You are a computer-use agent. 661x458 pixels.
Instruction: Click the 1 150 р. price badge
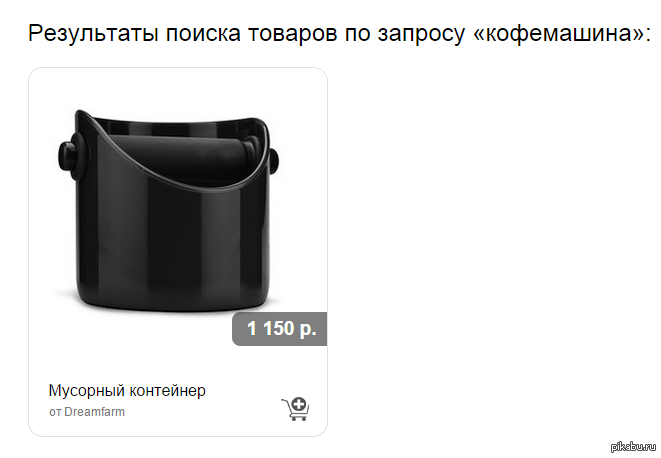click(x=279, y=329)
